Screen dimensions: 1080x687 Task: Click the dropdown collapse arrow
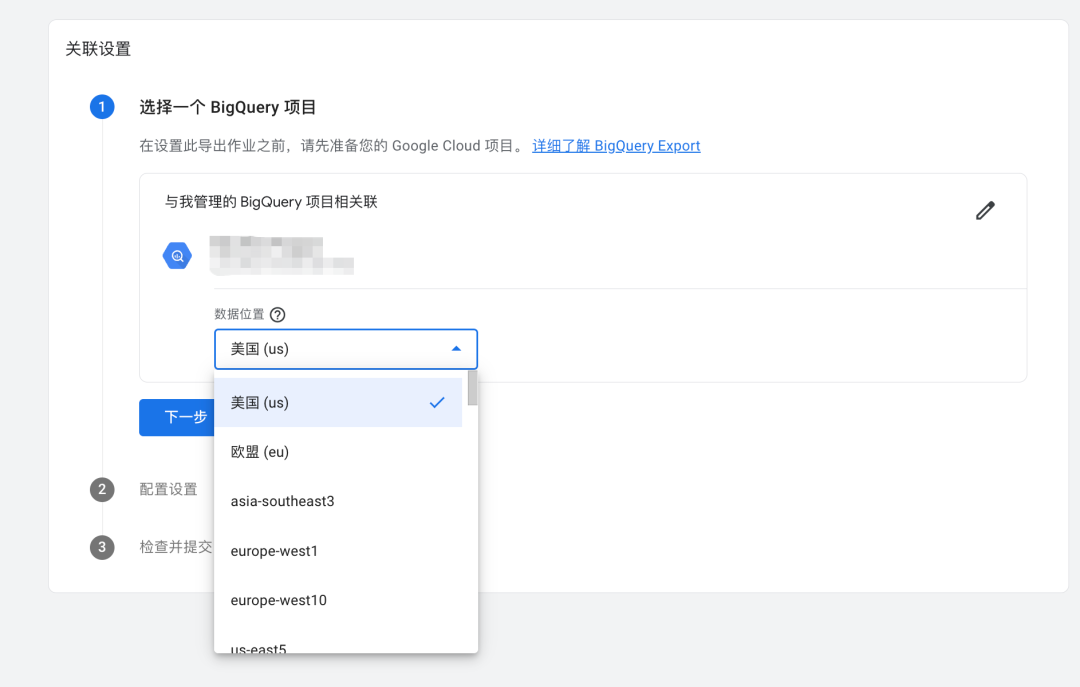pos(457,349)
